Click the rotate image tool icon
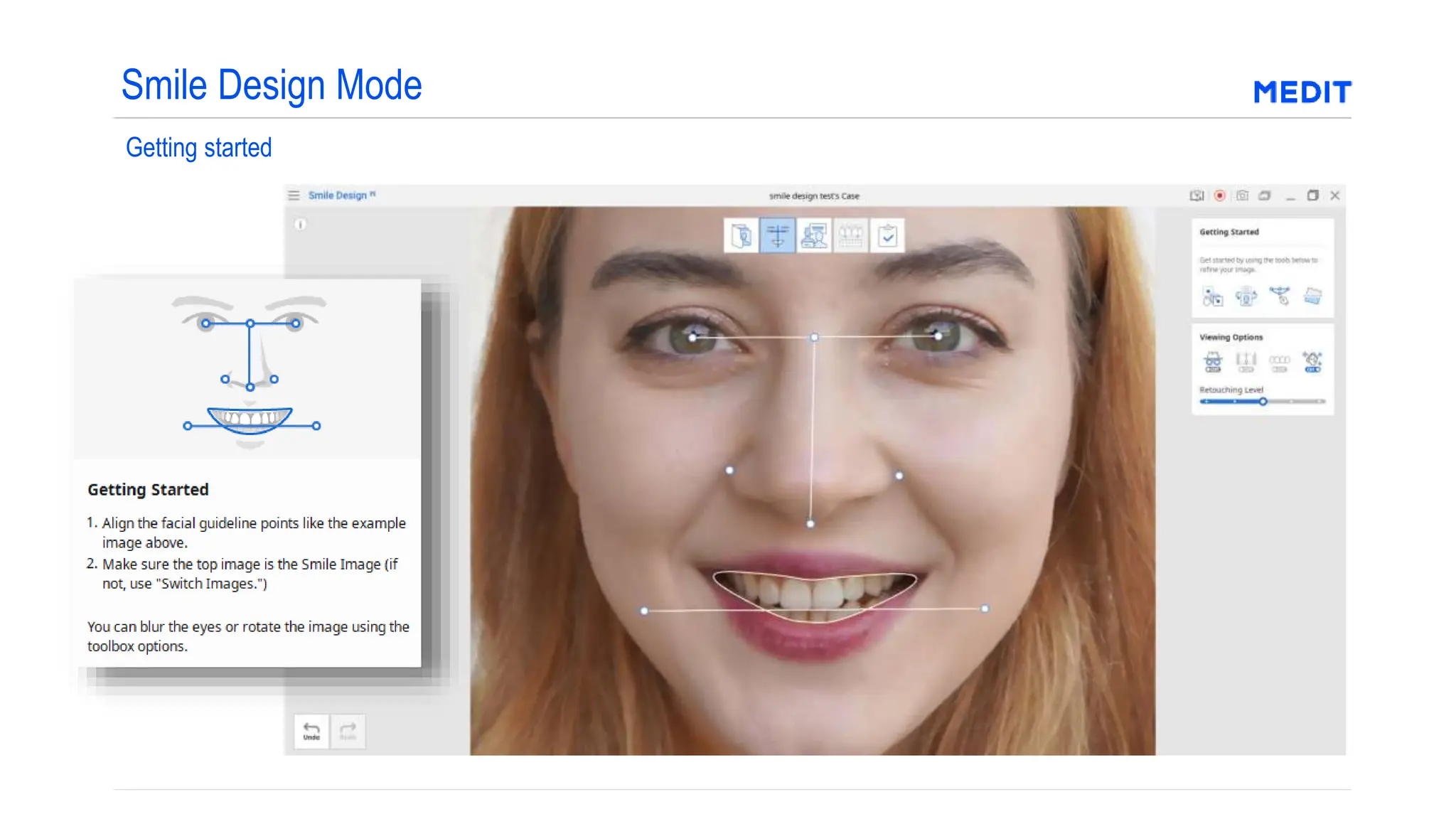Image resolution: width=1456 pixels, height=819 pixels. tap(1246, 296)
